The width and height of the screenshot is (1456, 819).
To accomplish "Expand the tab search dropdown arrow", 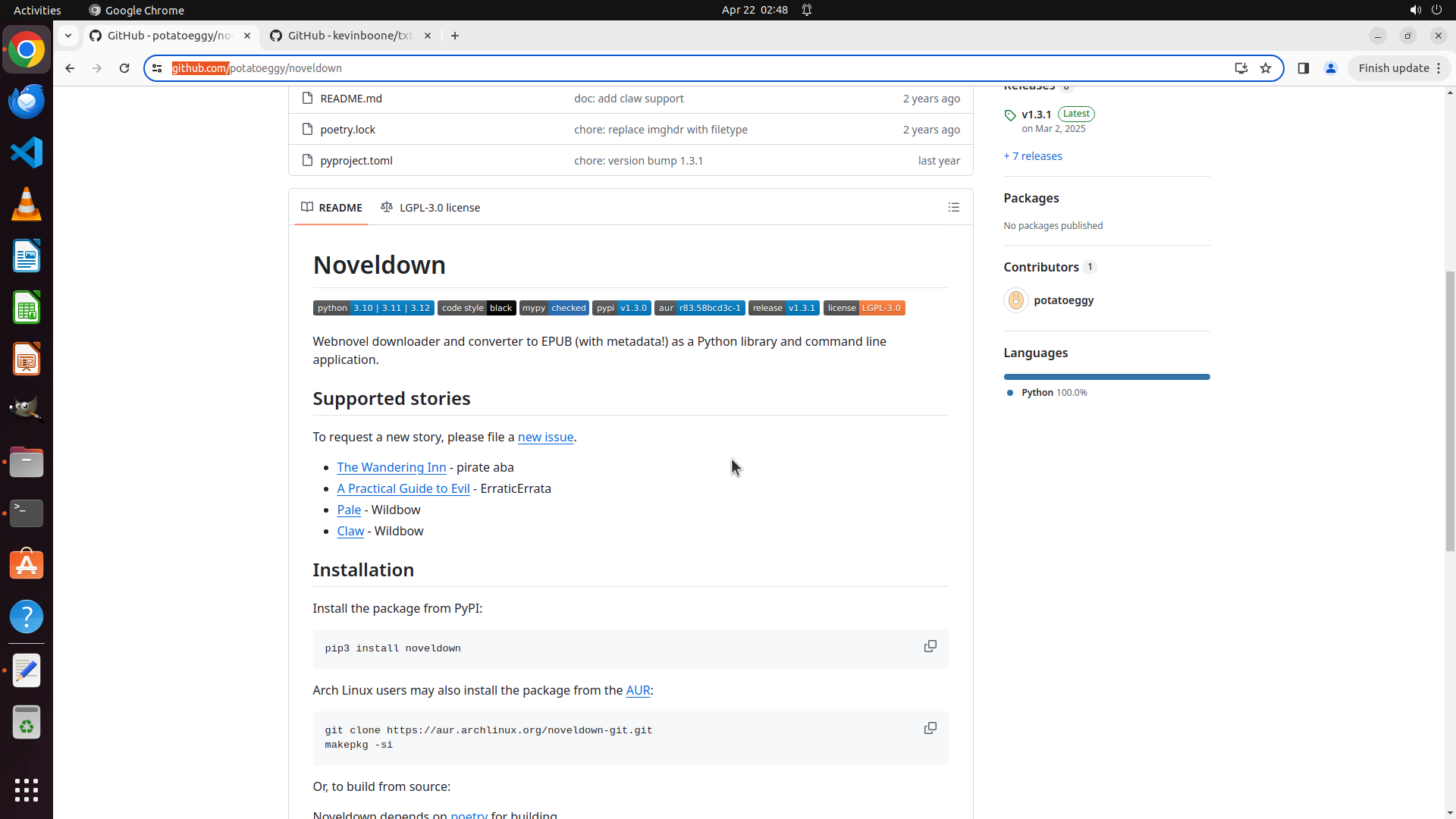I will coord(68,36).
